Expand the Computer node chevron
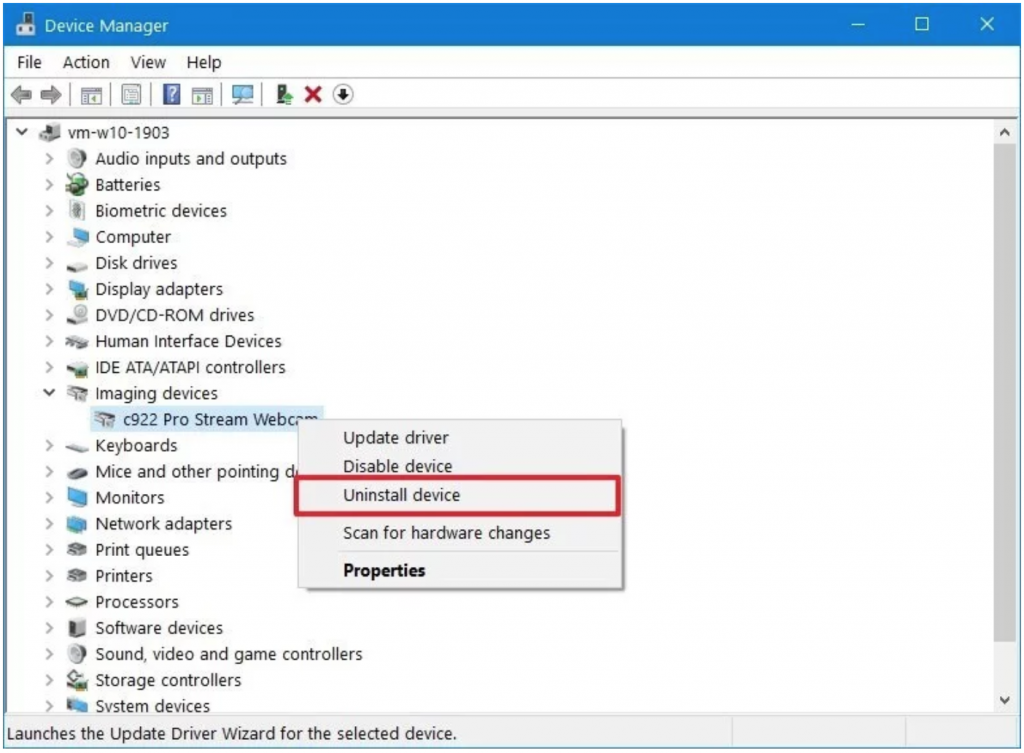This screenshot has height=753, width=1024. click(49, 236)
